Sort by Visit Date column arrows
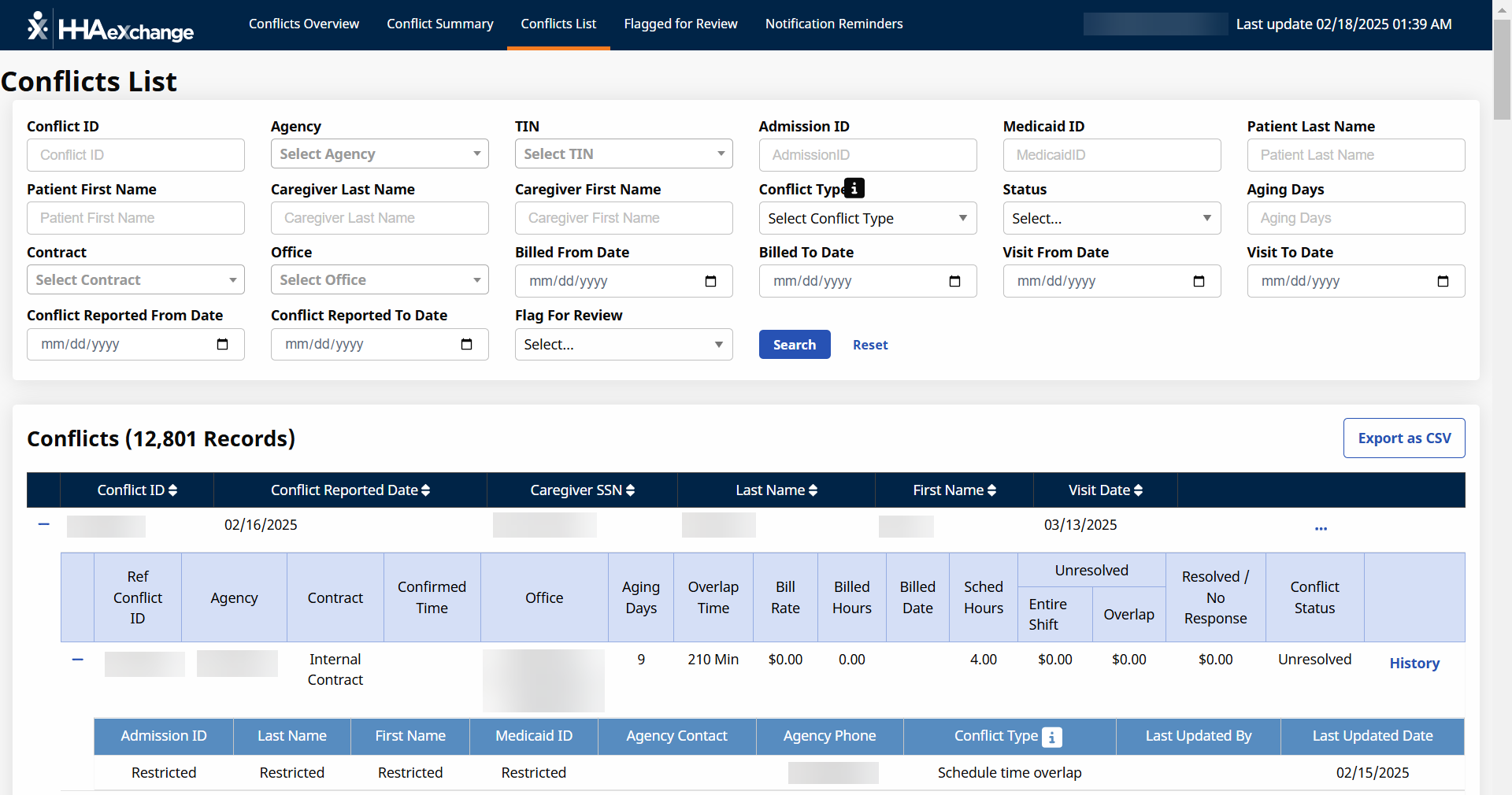Viewport: 1512px width, 795px height. point(1138,490)
